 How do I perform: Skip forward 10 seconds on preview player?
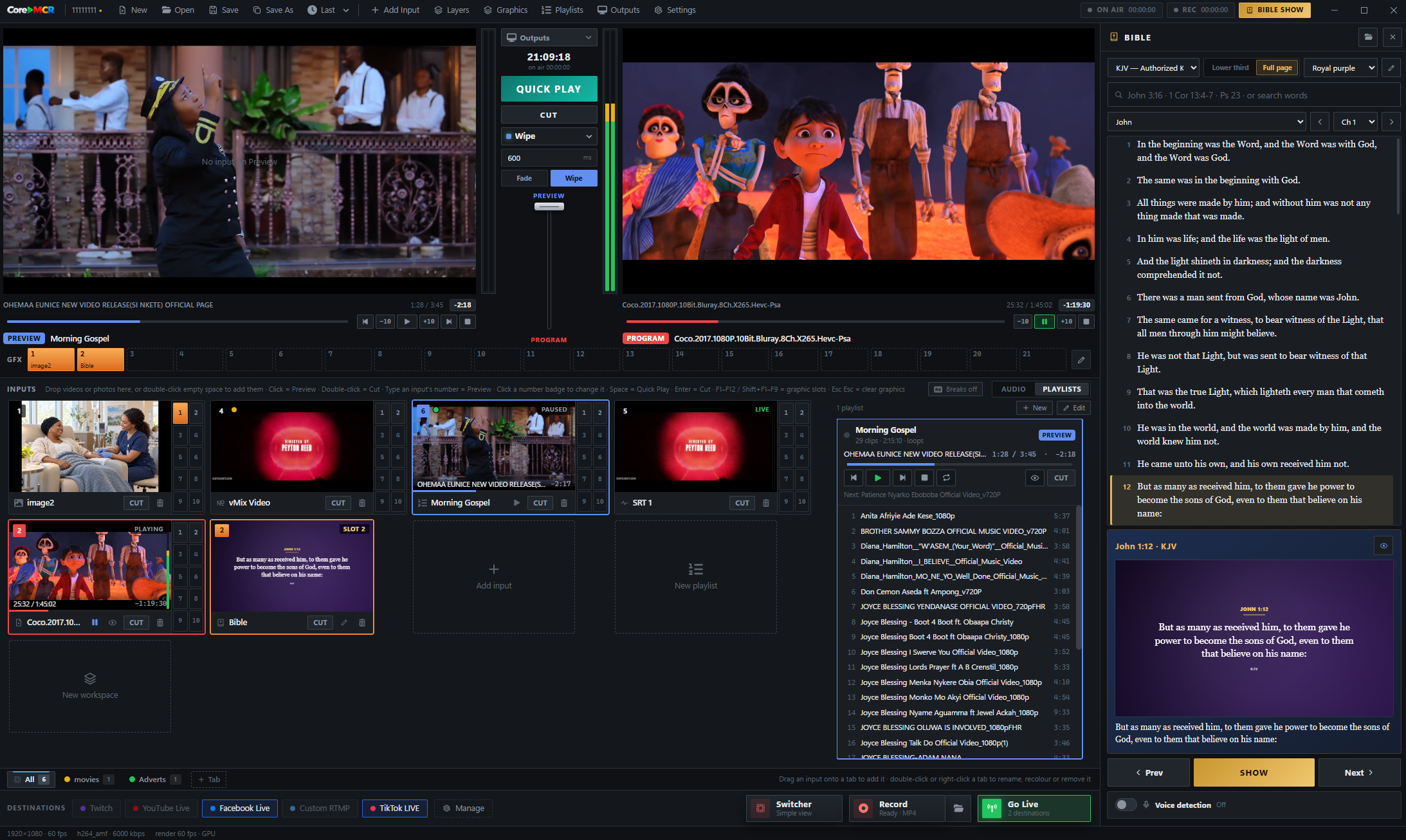coord(428,322)
